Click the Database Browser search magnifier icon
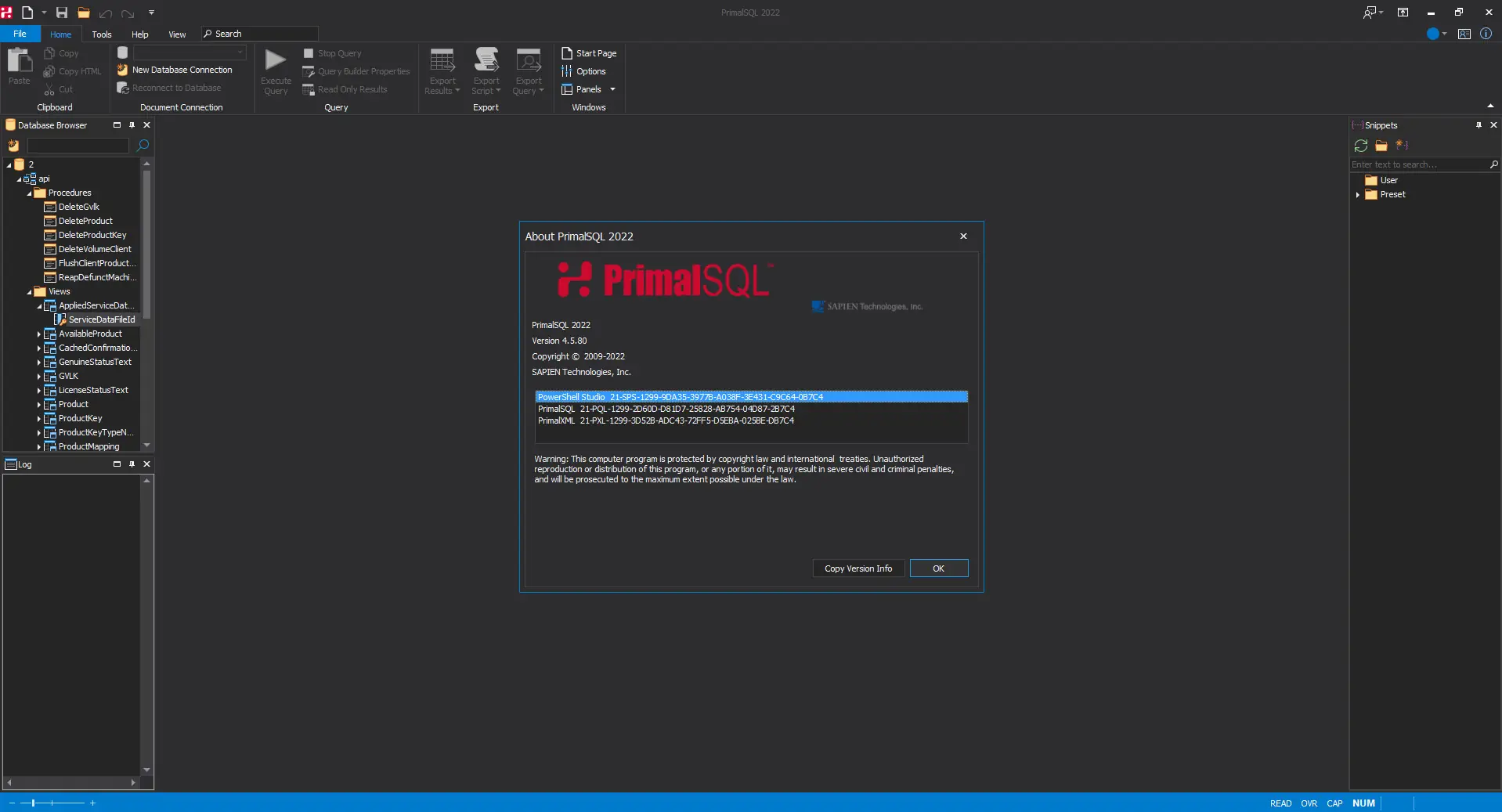 [x=143, y=146]
